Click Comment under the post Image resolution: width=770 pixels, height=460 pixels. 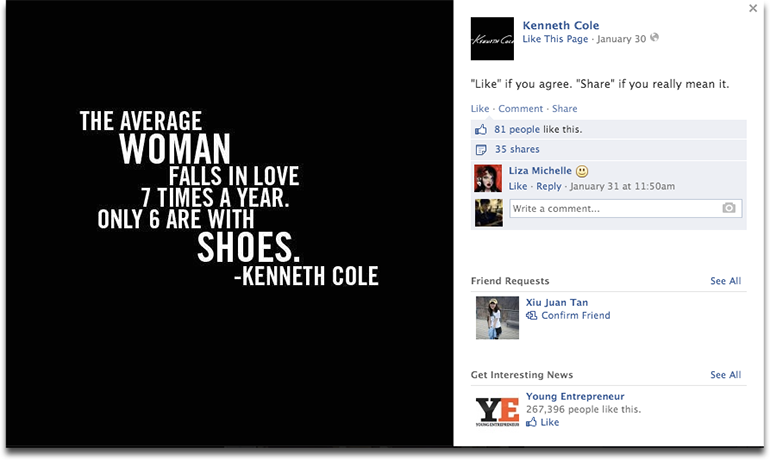pyautogui.click(x=521, y=108)
